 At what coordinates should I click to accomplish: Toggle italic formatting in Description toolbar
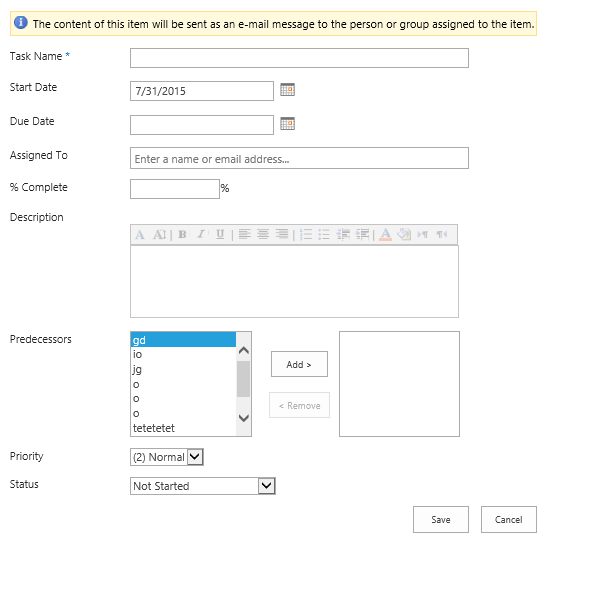click(201, 234)
